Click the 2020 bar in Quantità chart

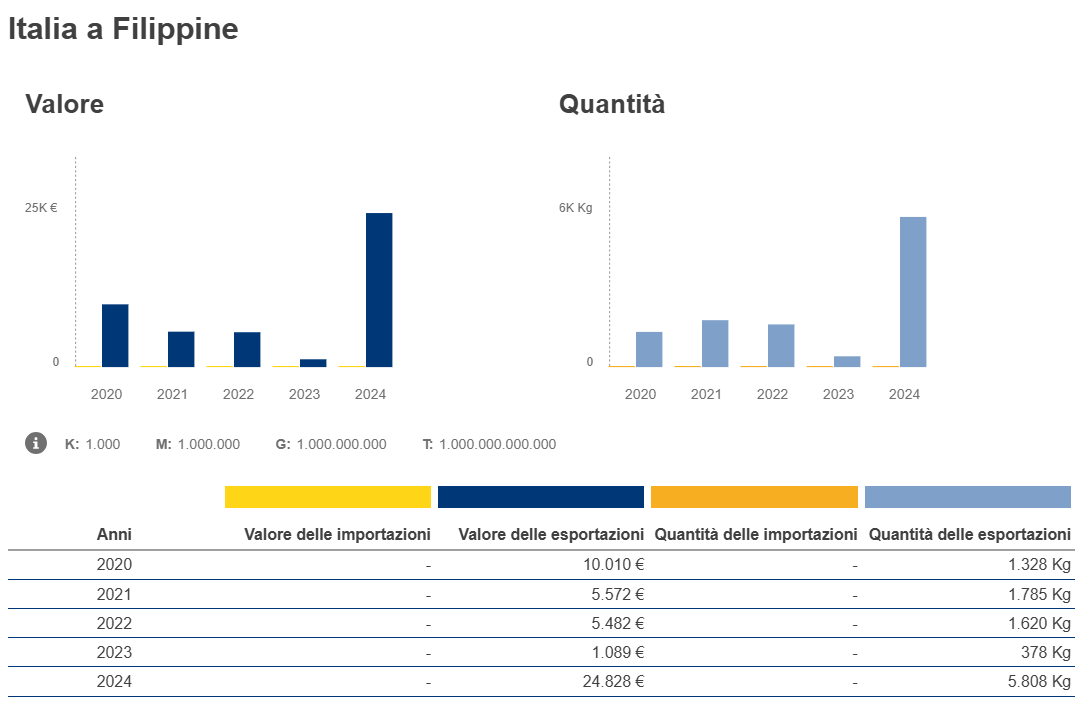(649, 349)
